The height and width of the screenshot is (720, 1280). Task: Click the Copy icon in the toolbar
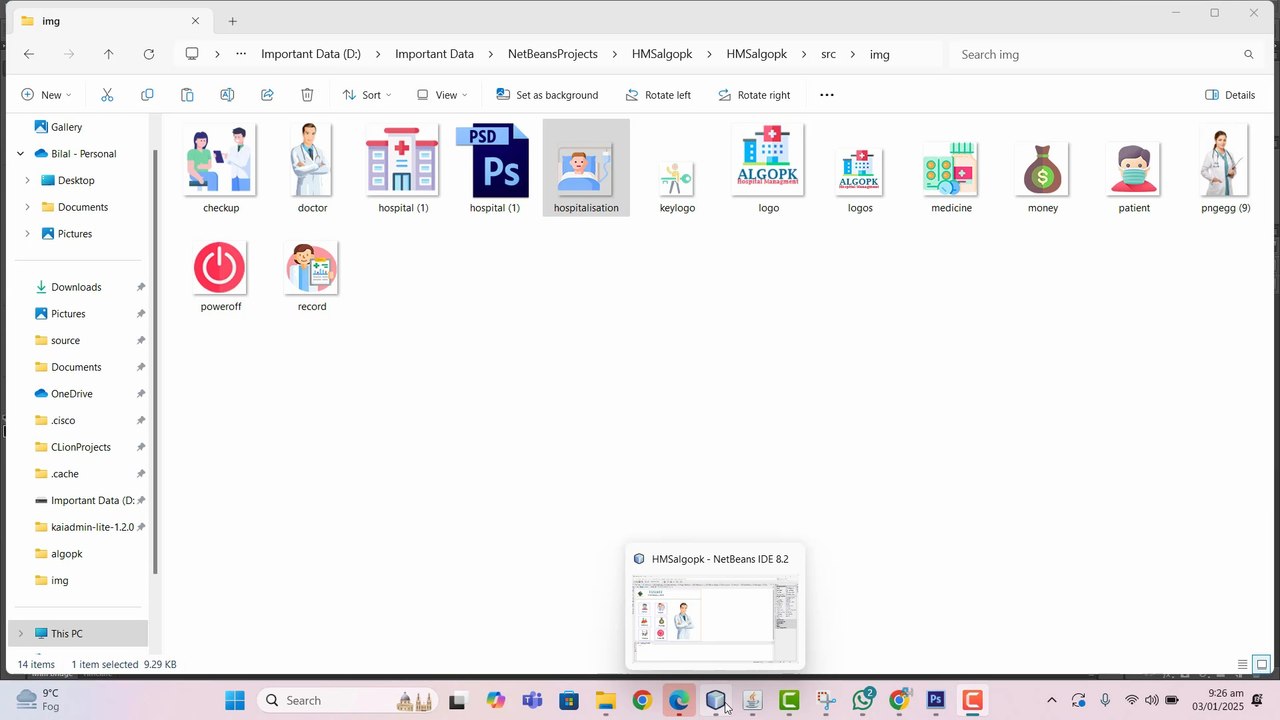click(147, 95)
